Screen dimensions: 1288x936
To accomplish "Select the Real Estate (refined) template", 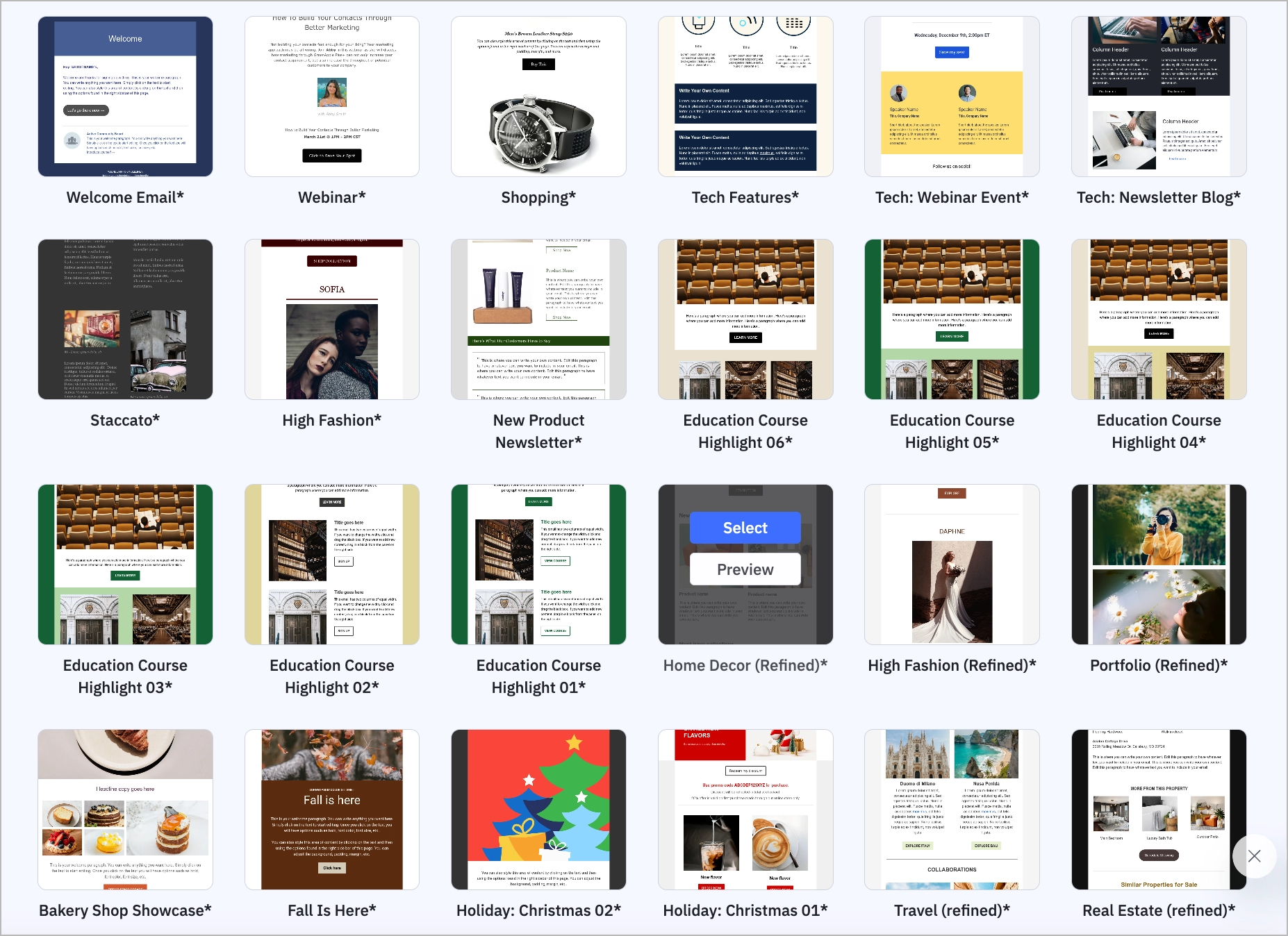I will coord(1157,809).
